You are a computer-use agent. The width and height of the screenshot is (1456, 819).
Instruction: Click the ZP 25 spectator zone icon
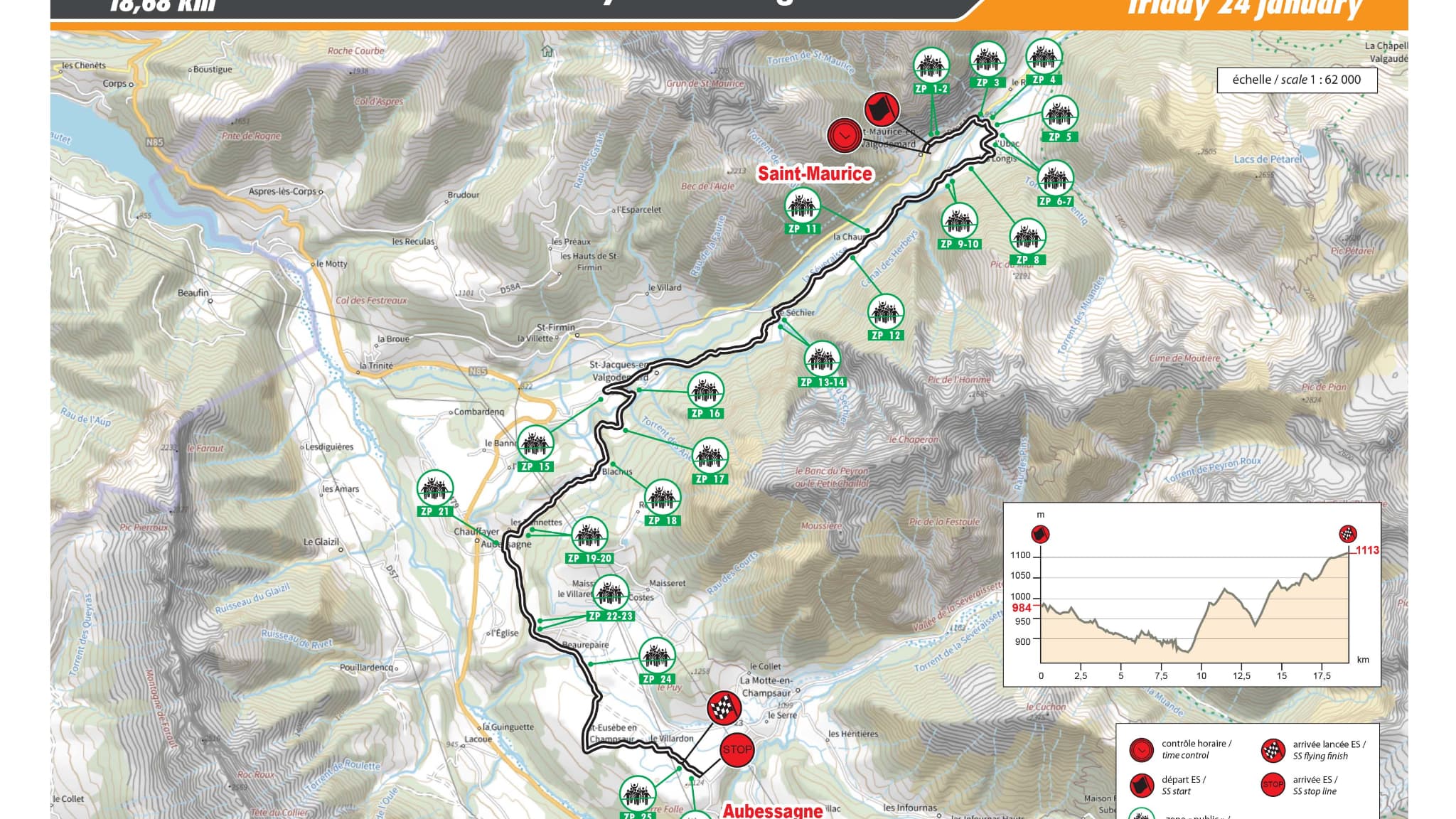[x=637, y=794]
